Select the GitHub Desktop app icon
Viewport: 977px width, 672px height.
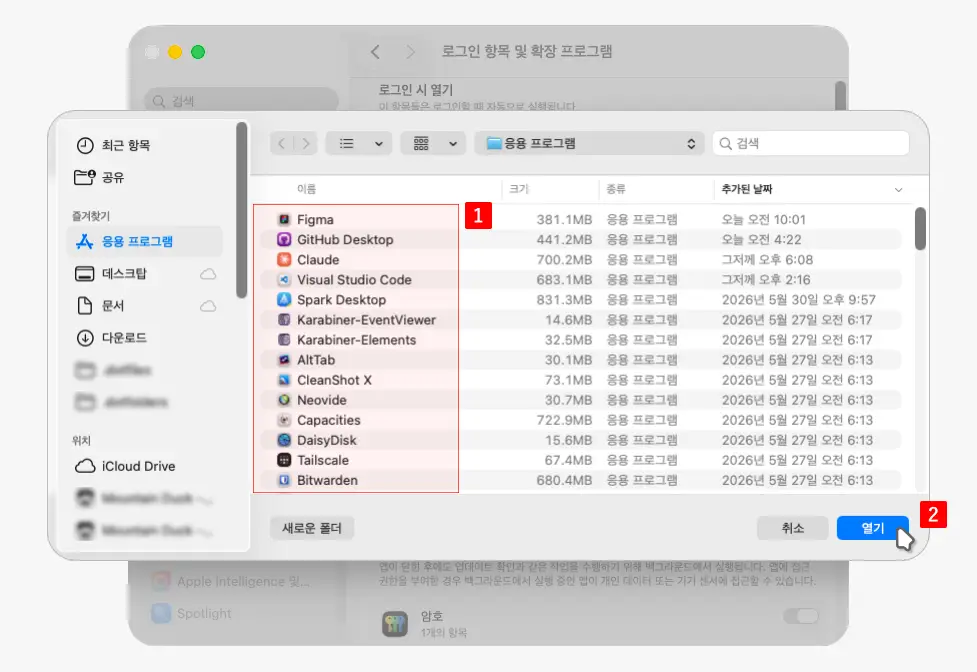pyautogui.click(x=284, y=239)
